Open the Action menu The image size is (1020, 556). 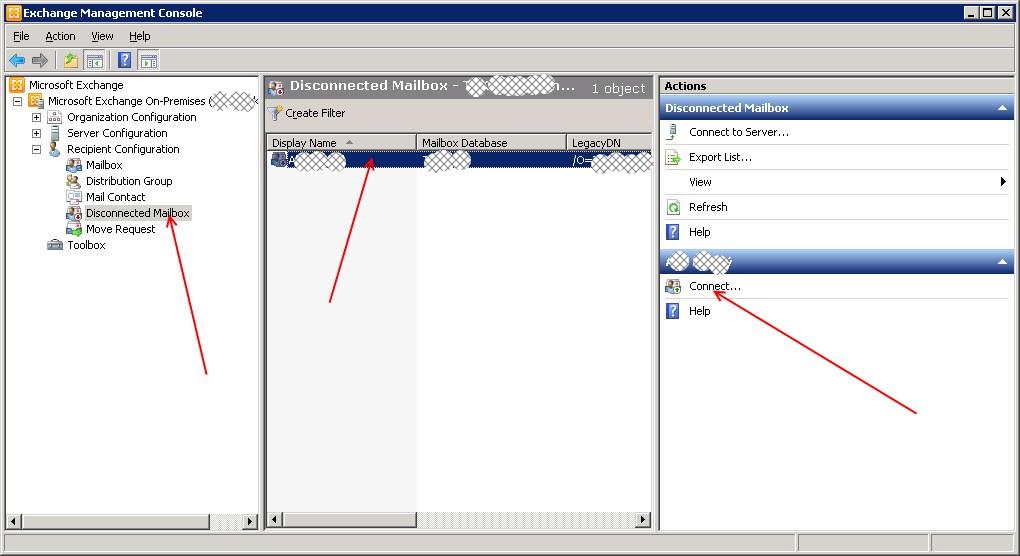pyautogui.click(x=60, y=36)
